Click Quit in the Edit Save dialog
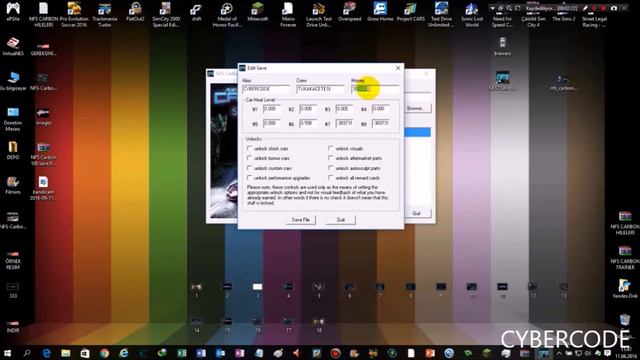Image resolution: width=640 pixels, height=360 pixels. 341,220
